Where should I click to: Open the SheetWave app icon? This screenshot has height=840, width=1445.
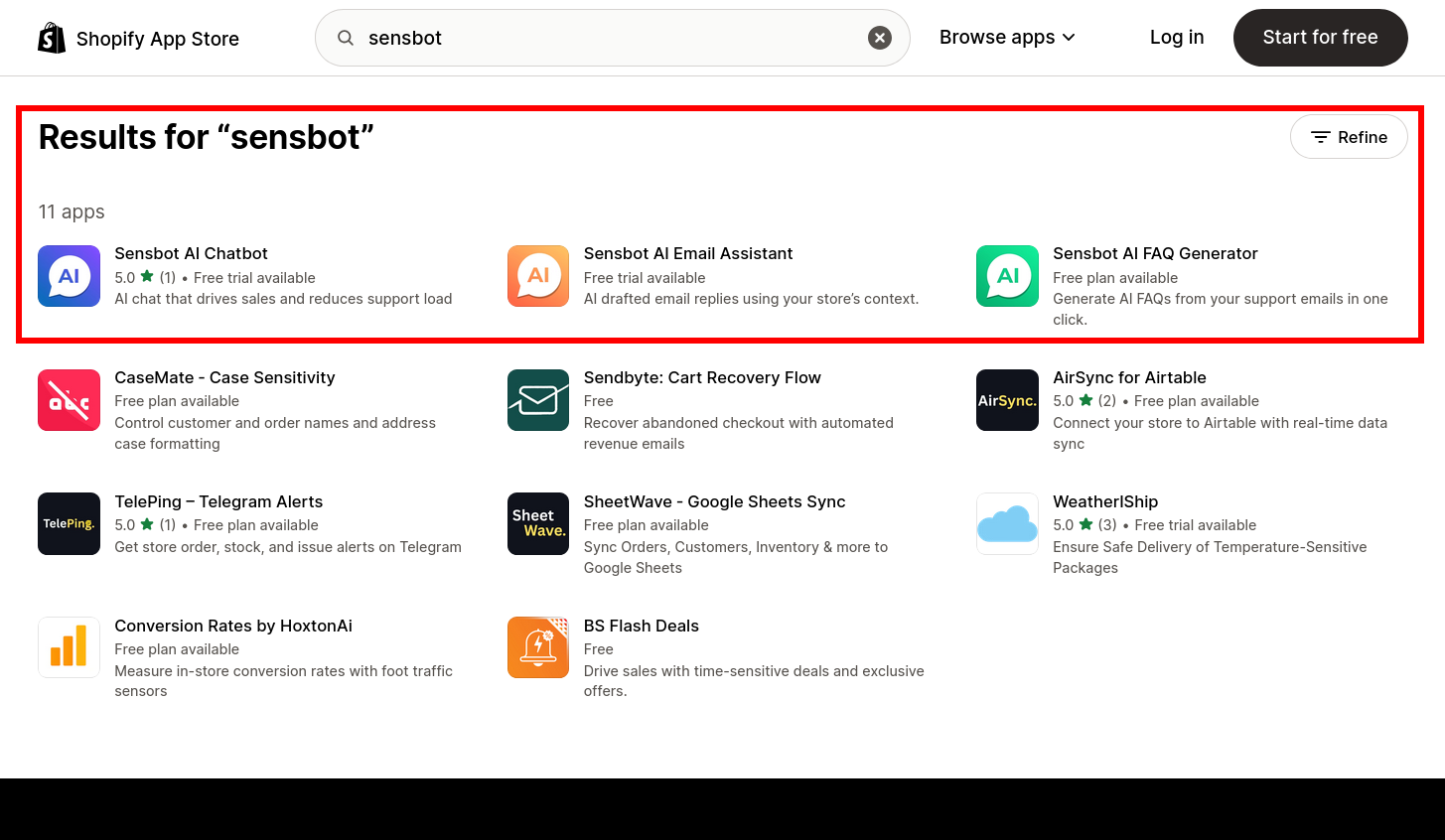(x=538, y=523)
